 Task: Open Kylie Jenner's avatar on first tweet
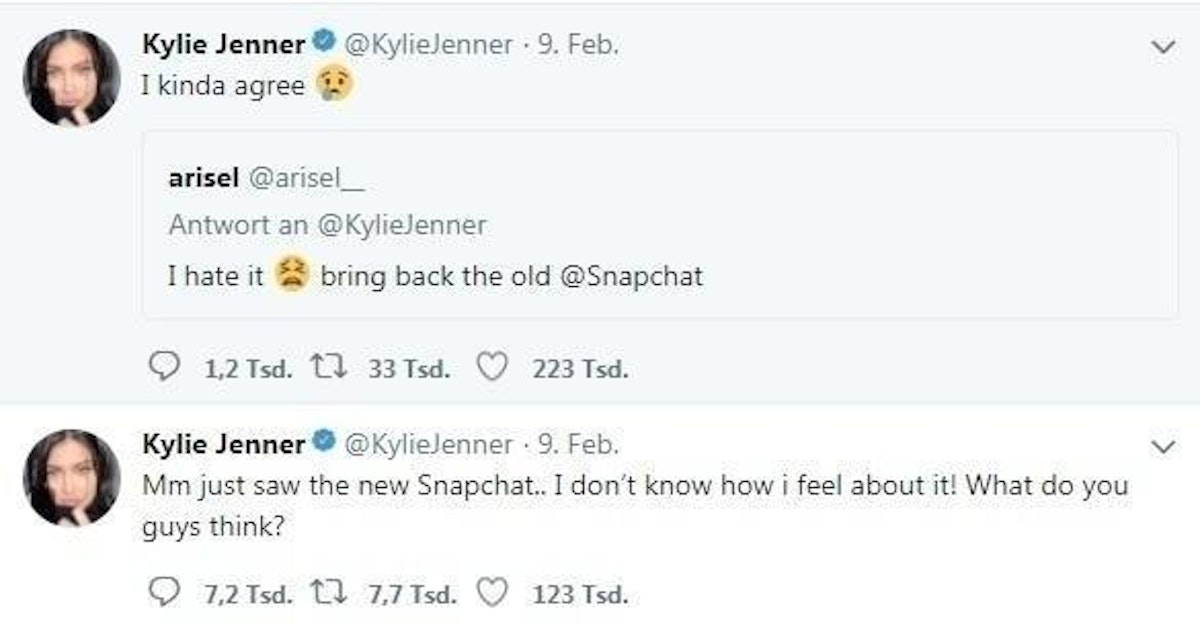click(71, 78)
